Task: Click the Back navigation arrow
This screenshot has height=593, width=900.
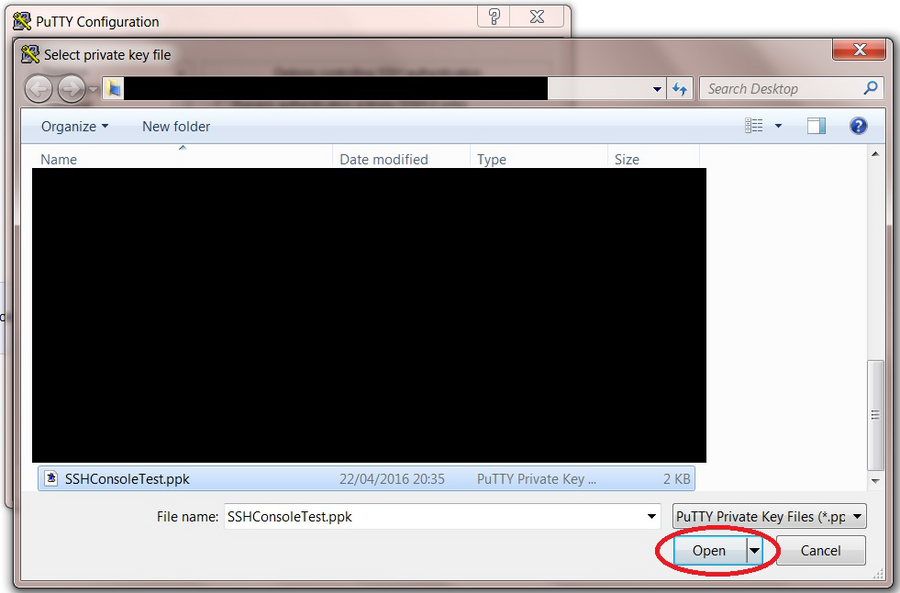Action: (38, 89)
